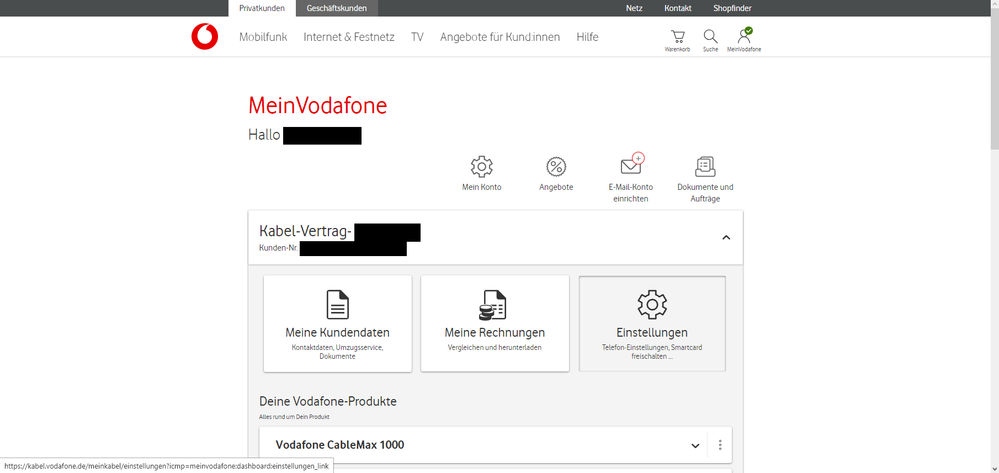Click the Vodafone logo
The height and width of the screenshot is (473, 999).
click(x=205, y=37)
